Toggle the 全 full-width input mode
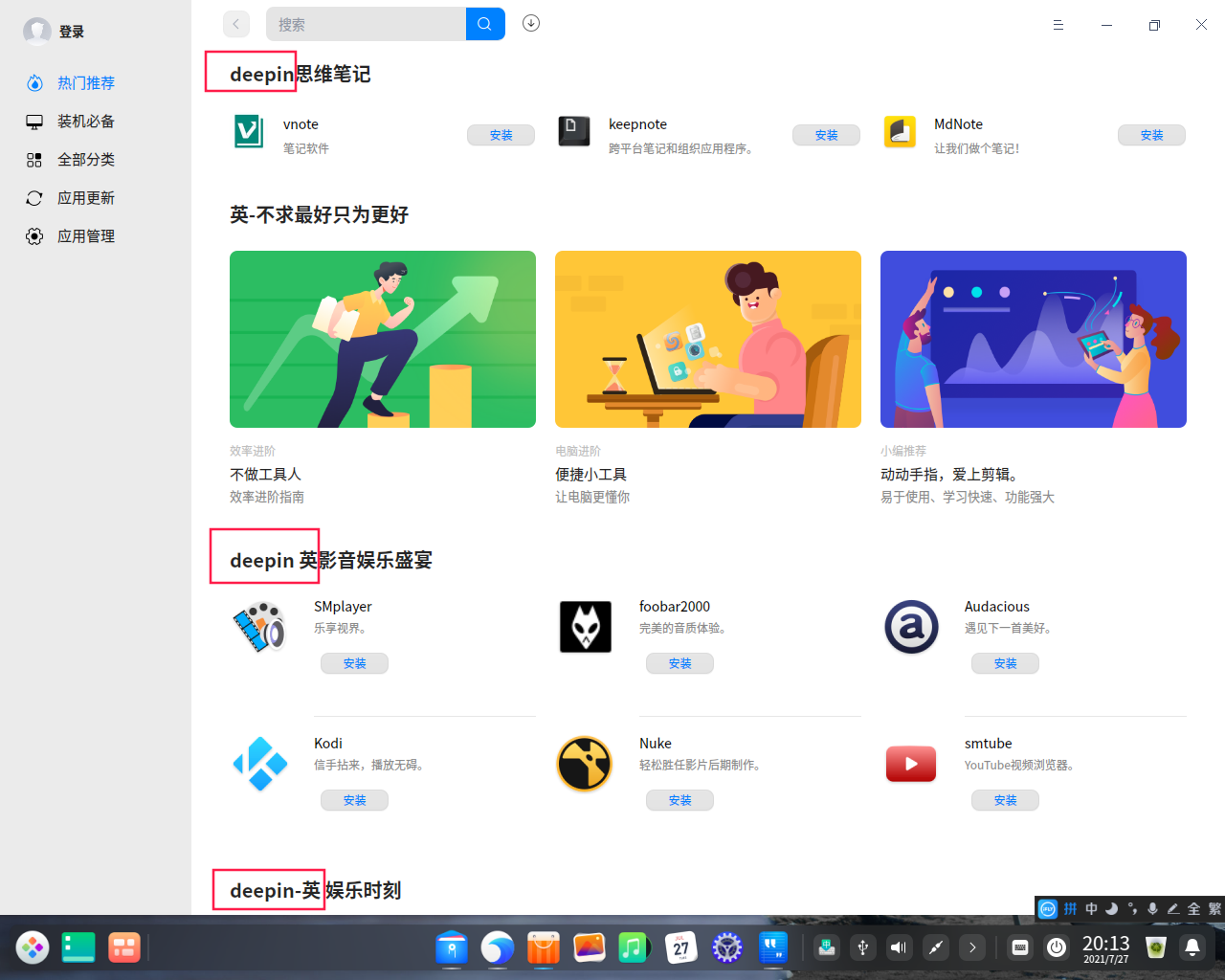This screenshot has height=980, width=1225. coord(1193,908)
